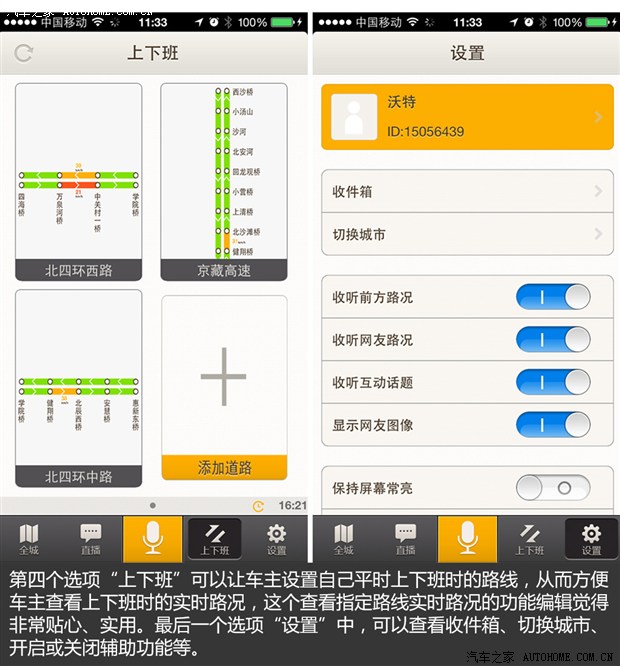The image size is (620, 666).
Task: Tap the refresh icon in 上下班 header
Action: point(25,53)
